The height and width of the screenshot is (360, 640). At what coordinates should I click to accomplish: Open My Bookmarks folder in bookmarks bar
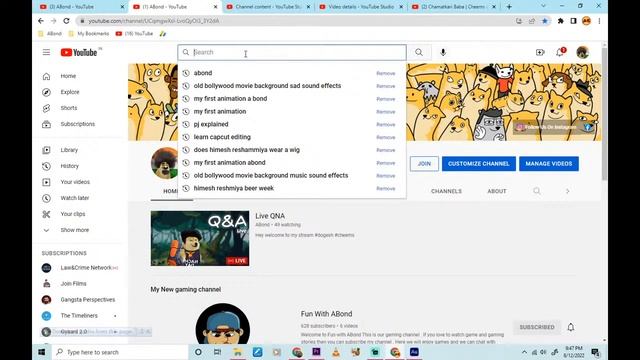(89, 33)
